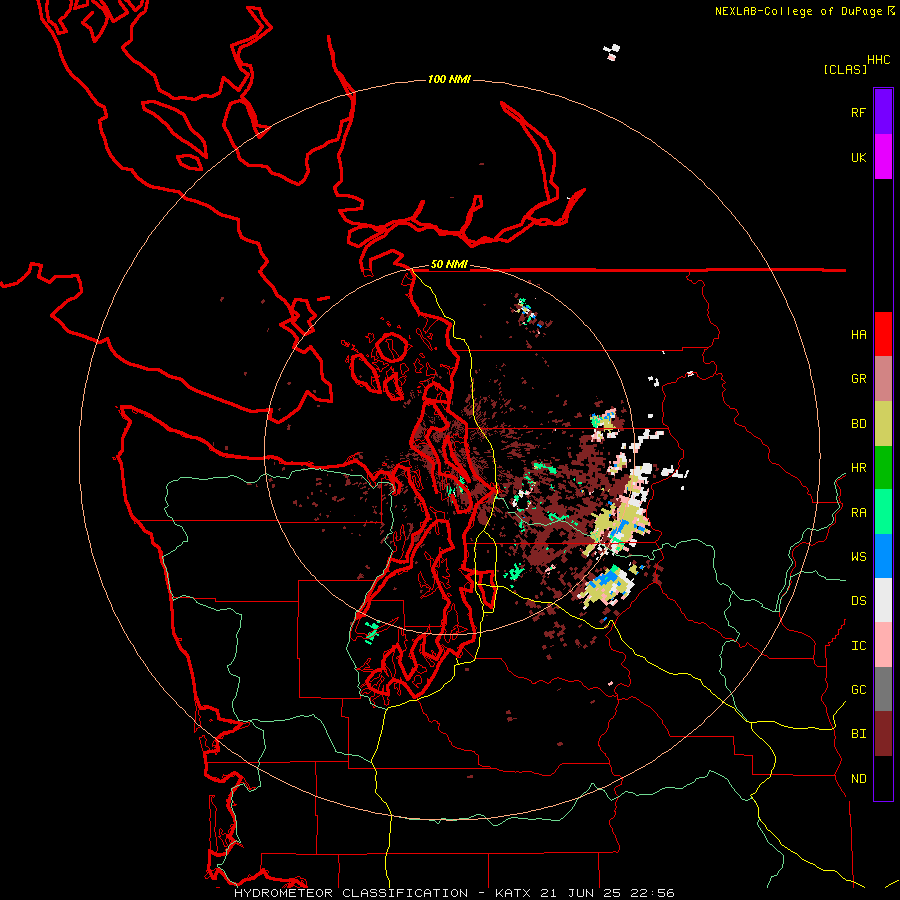Click the 100 NMI range ring label
This screenshot has width=900, height=900.
pos(449,79)
